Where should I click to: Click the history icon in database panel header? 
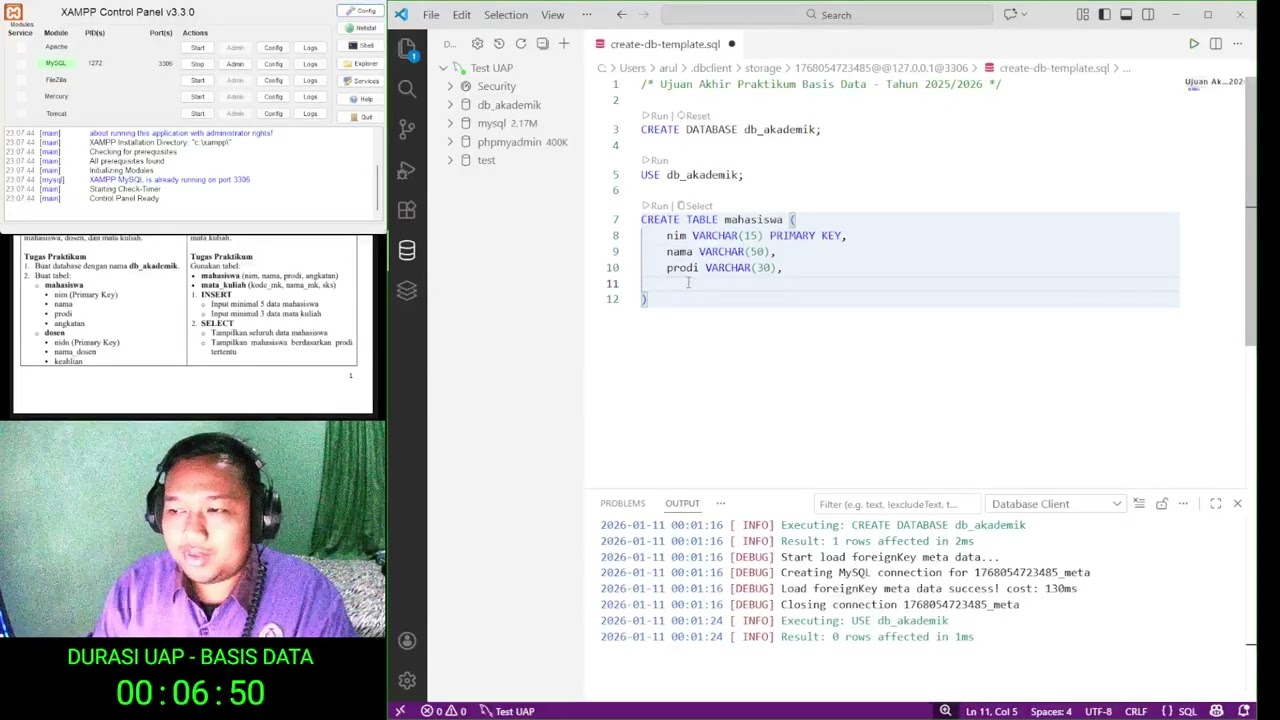(x=499, y=44)
